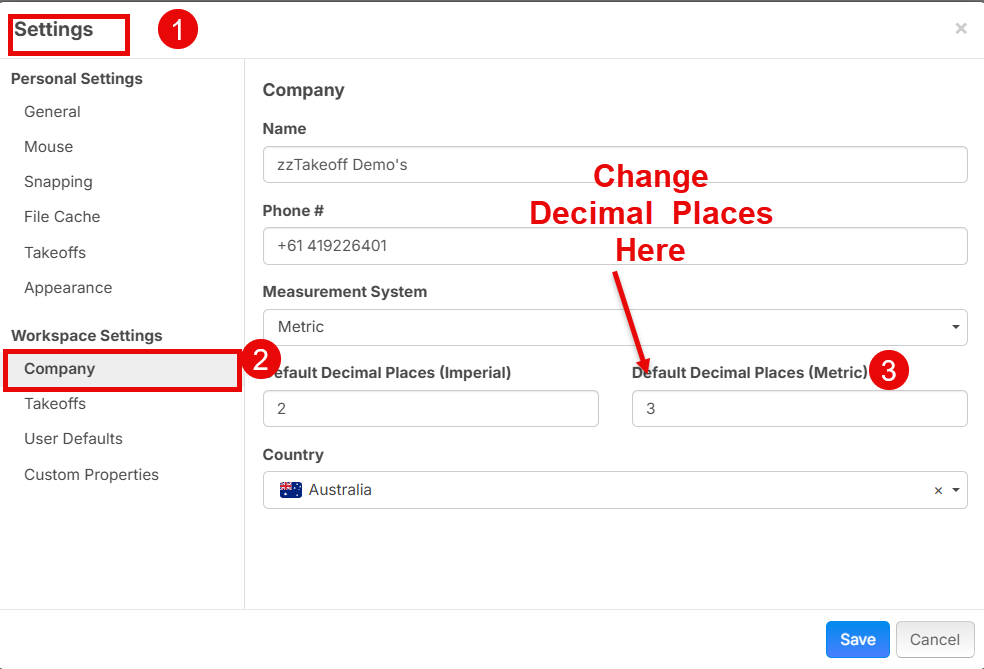This screenshot has height=669, width=984.
Task: Open Takeoffs under Personal Settings
Action: [x=55, y=253]
